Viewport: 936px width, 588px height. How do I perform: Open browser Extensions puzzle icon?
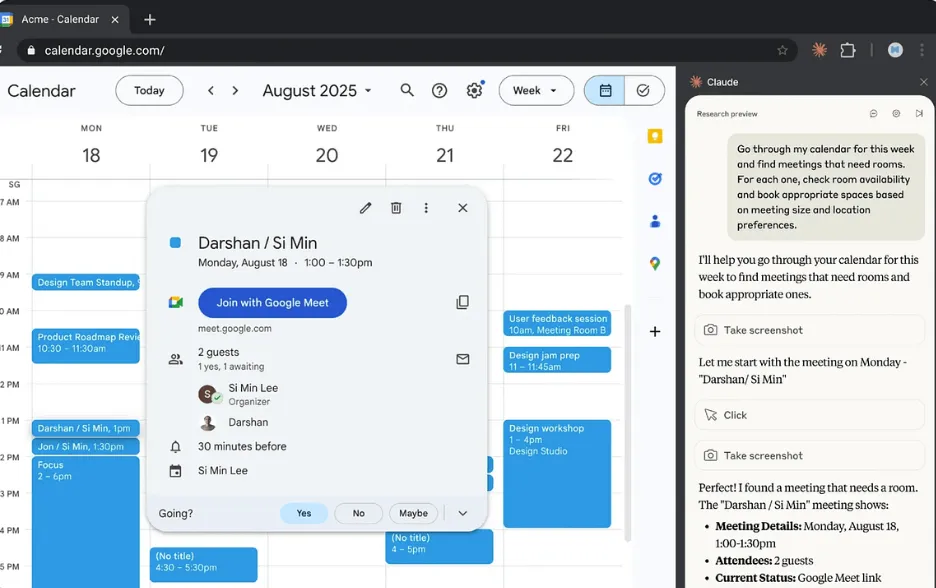point(848,50)
